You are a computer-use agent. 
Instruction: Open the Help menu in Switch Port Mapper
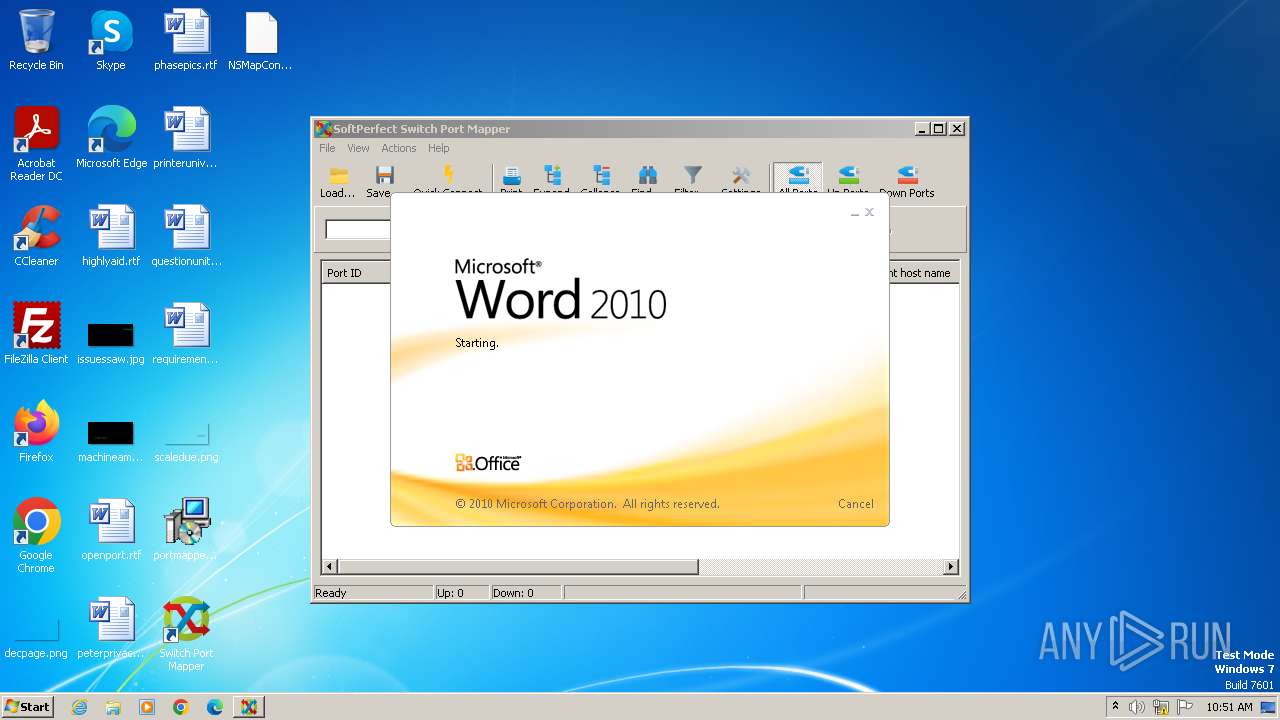pos(439,148)
